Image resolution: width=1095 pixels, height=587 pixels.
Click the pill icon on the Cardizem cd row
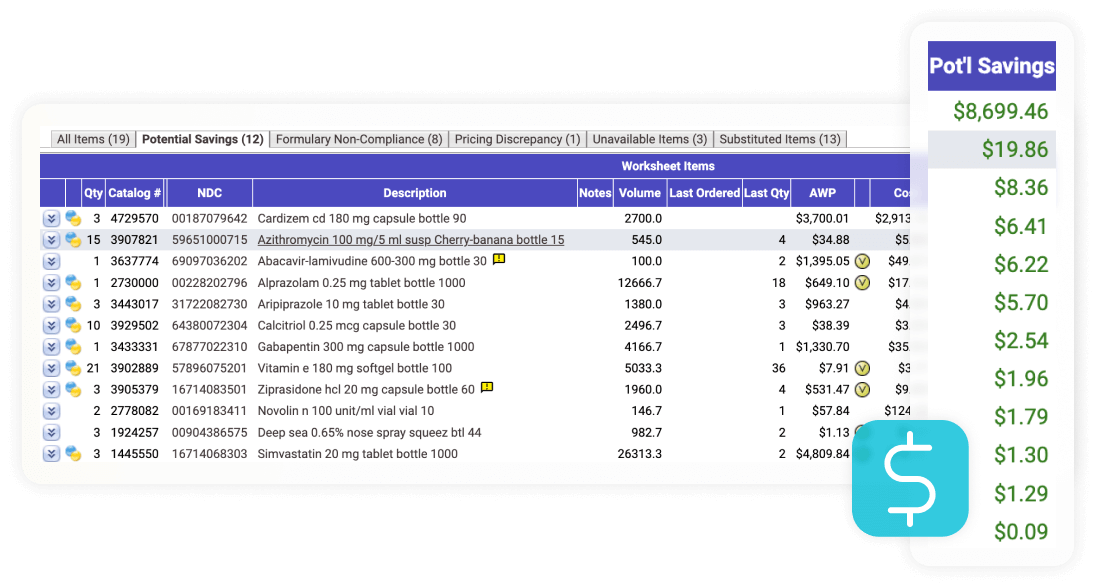coord(73,218)
